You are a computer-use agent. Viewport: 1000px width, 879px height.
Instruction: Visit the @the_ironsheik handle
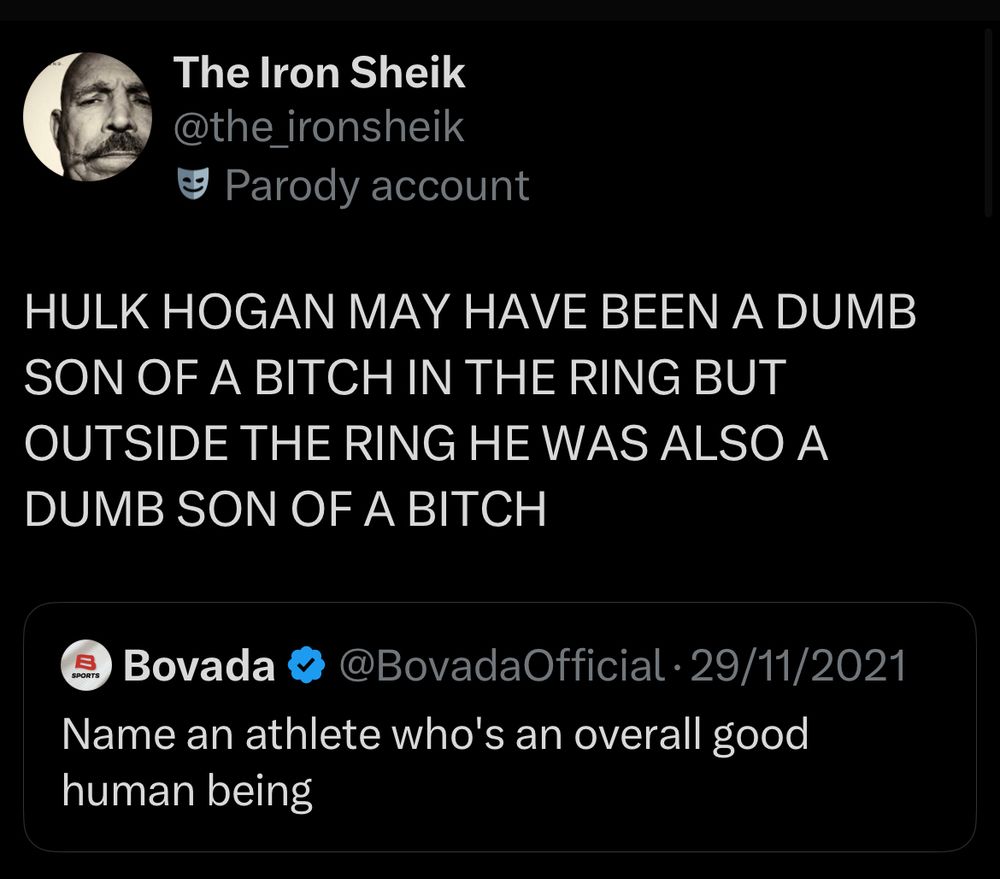(319, 128)
